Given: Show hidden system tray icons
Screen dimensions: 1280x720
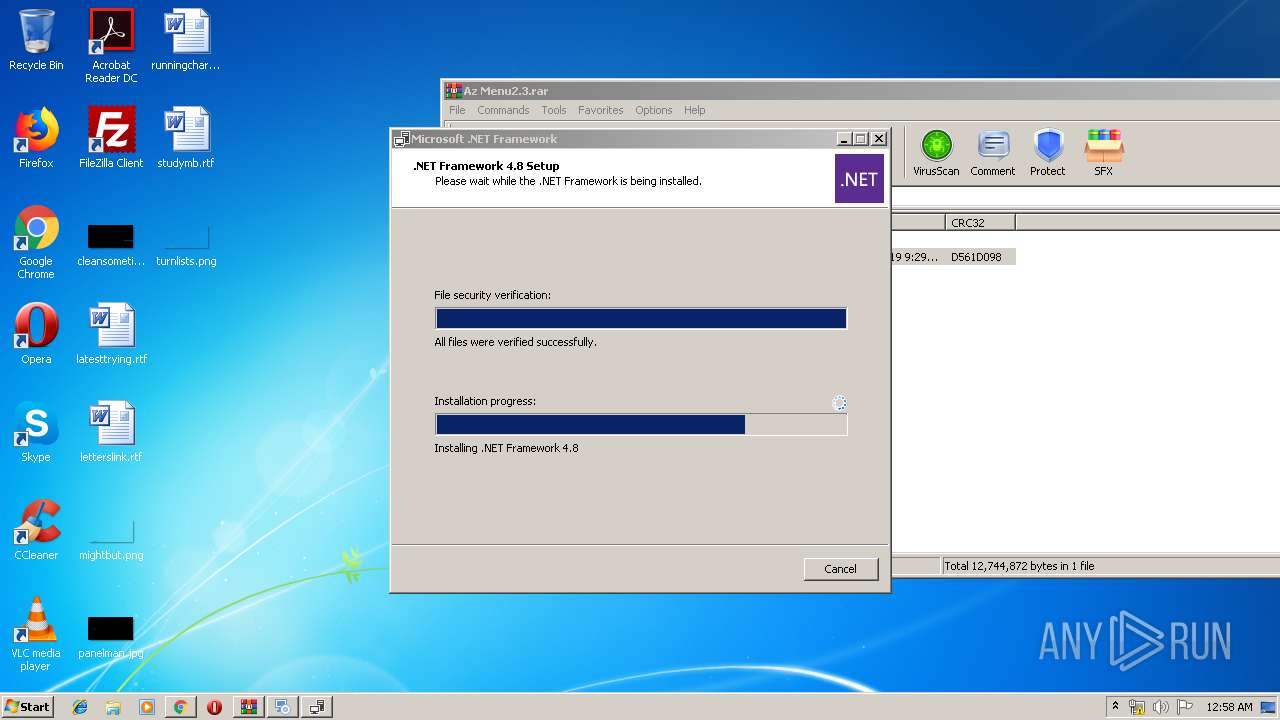Looking at the screenshot, I should (1115, 707).
